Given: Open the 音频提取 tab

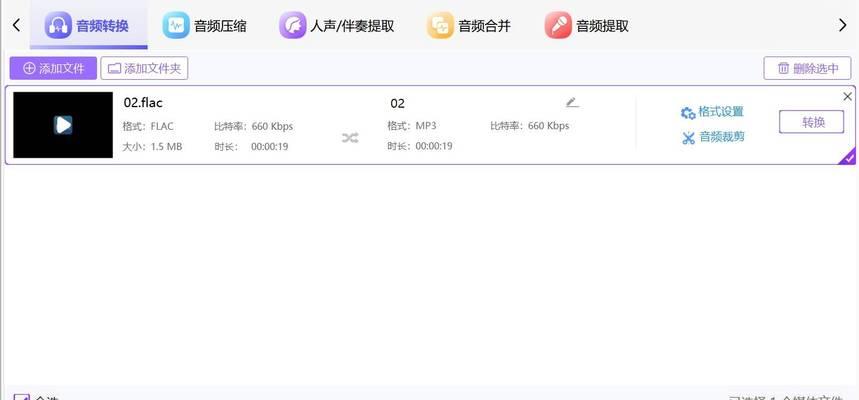Looking at the screenshot, I should (x=587, y=26).
